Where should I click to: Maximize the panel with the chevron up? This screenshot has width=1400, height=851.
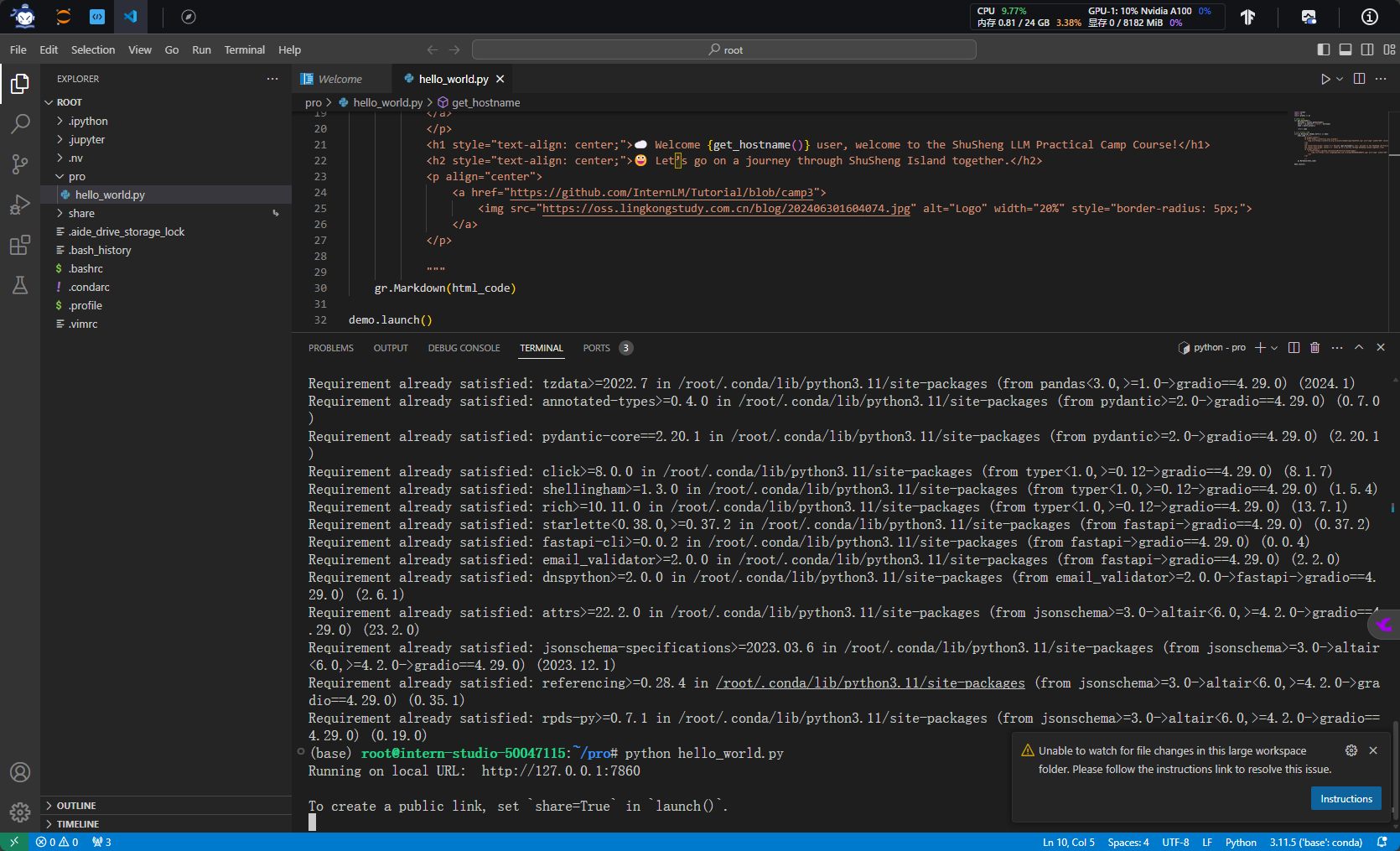tap(1359, 347)
